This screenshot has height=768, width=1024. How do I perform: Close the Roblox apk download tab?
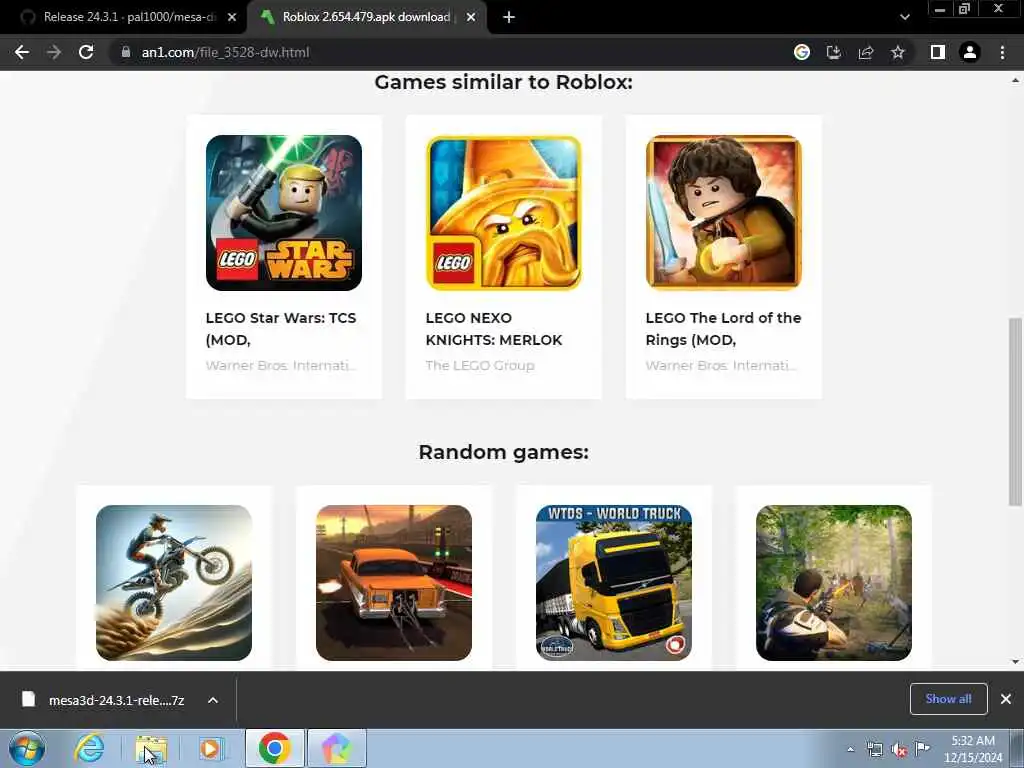(x=471, y=18)
